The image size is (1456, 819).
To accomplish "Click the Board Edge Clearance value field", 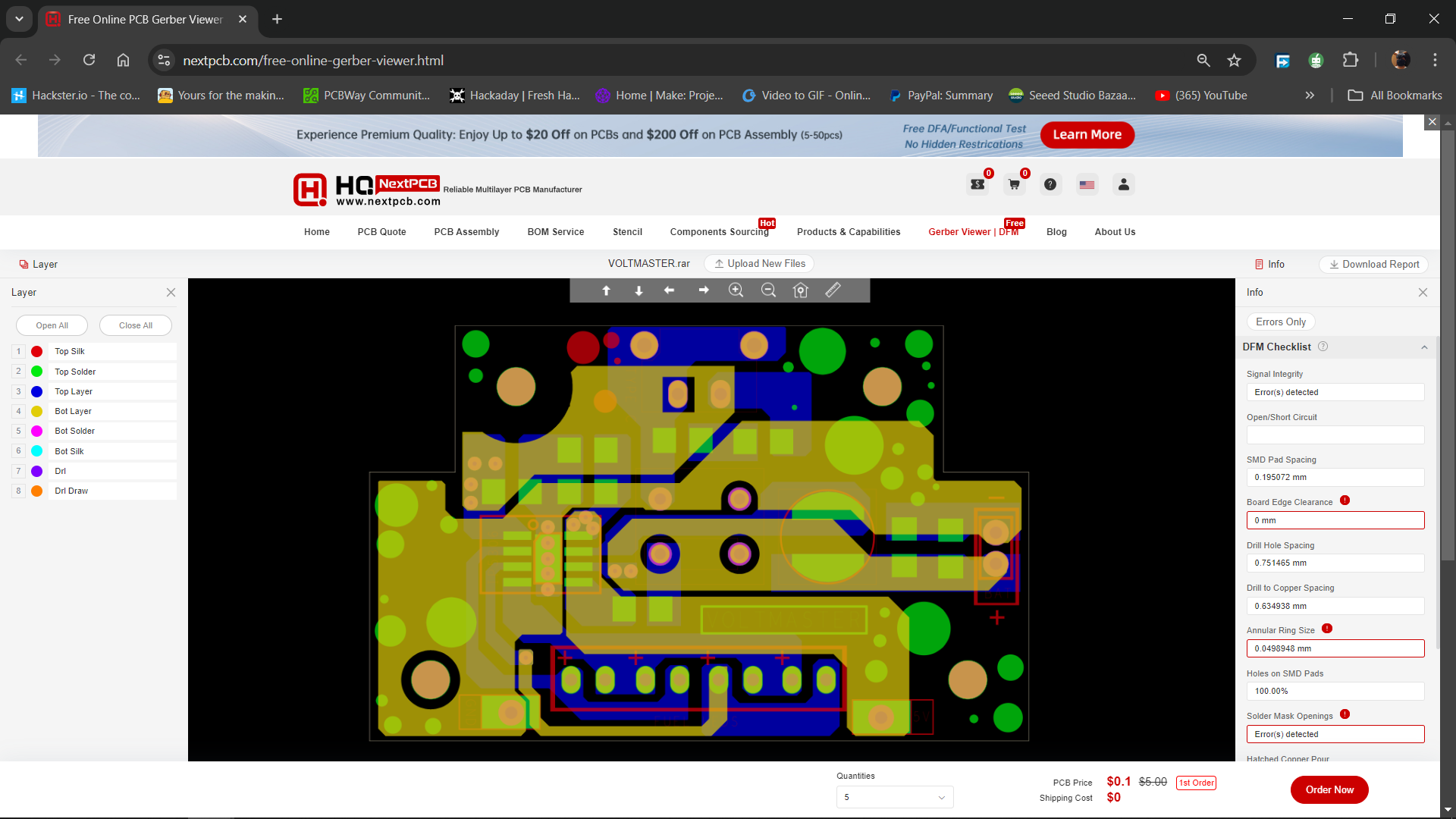I will [x=1335, y=520].
